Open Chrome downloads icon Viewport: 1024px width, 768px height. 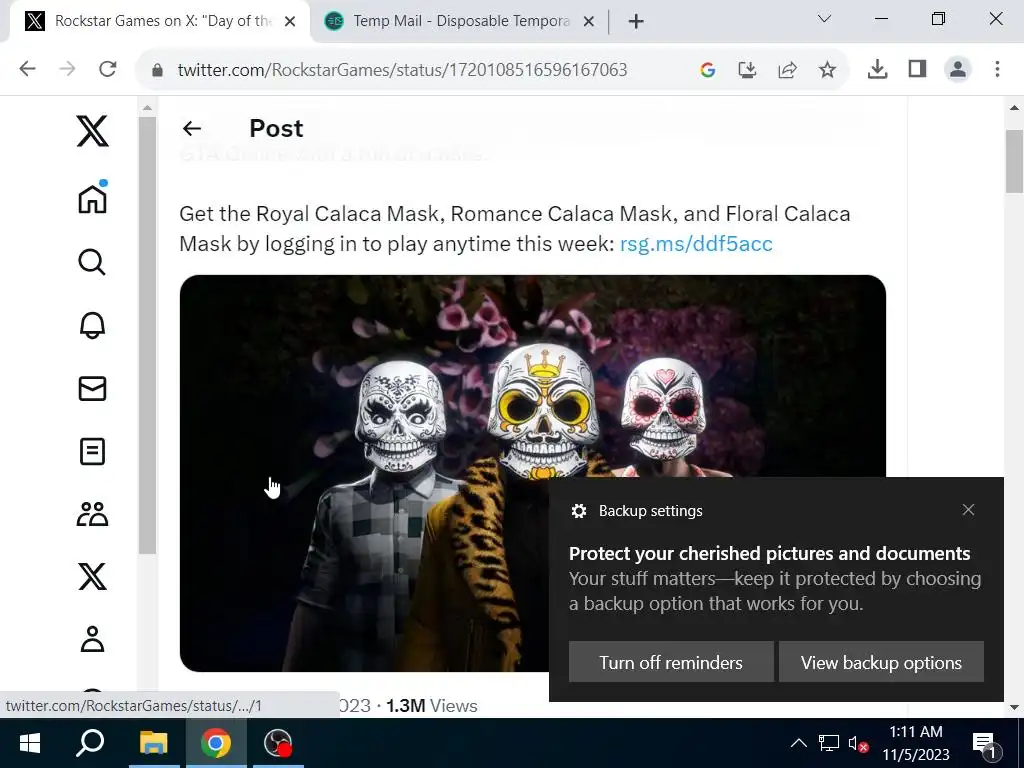pos(877,69)
